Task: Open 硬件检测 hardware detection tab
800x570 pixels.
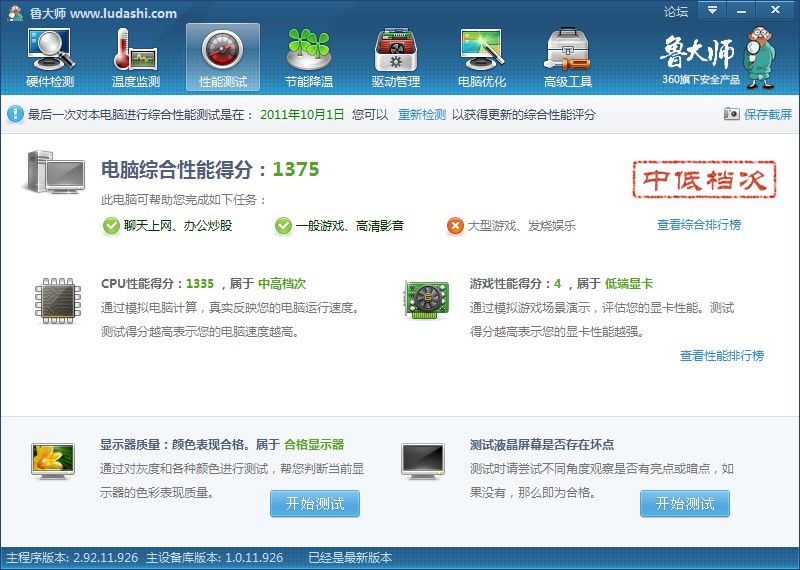Action: tap(50, 58)
